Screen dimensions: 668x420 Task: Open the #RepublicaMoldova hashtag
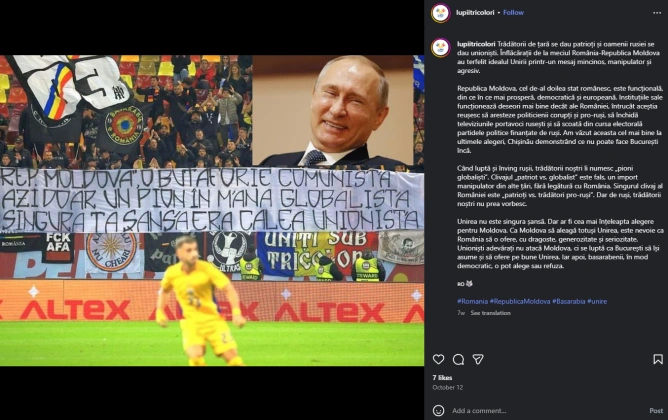coord(520,301)
